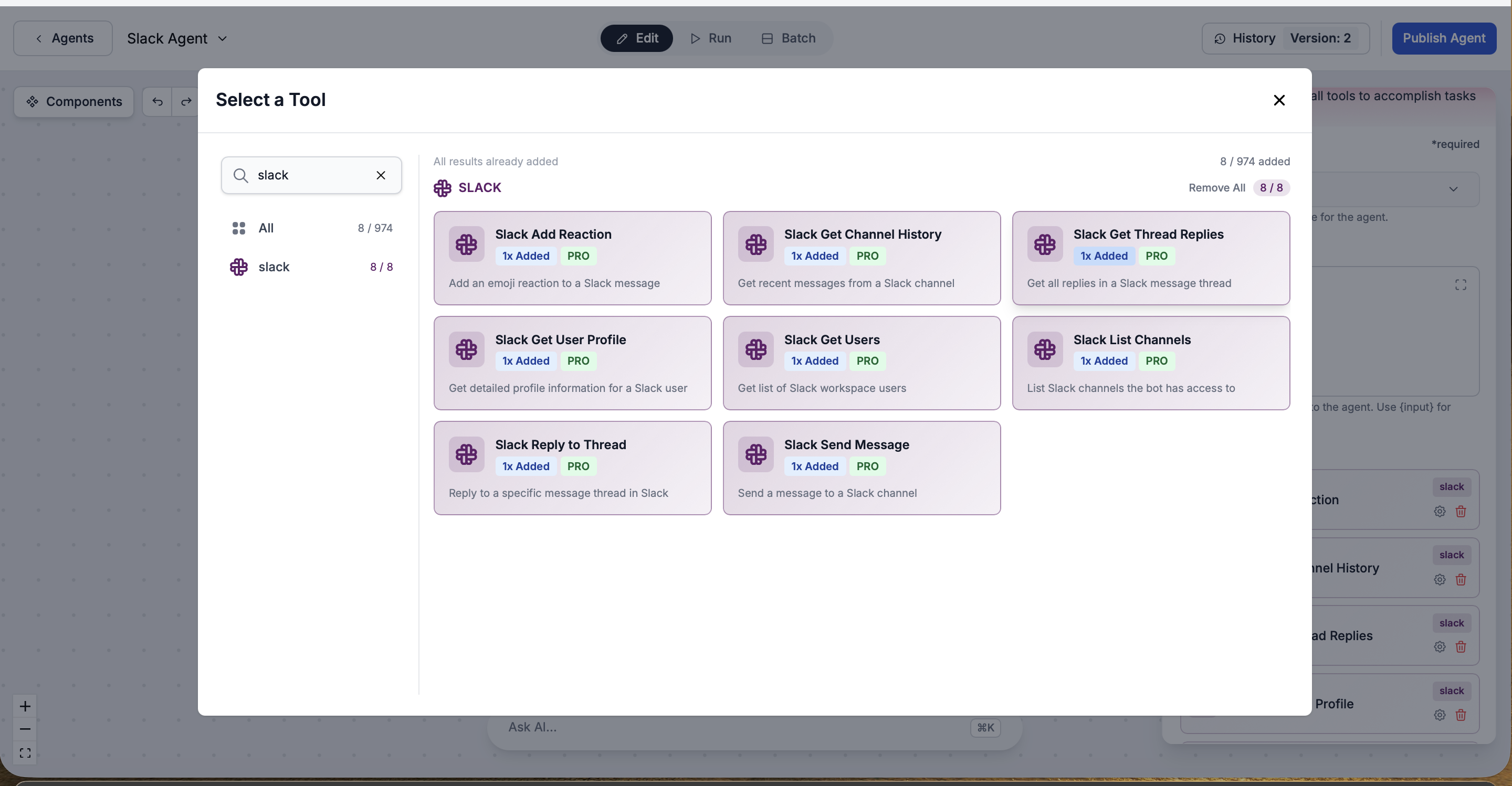Zoom in on canvas with plus icon
This screenshot has height=786, width=1512.
[x=25, y=706]
